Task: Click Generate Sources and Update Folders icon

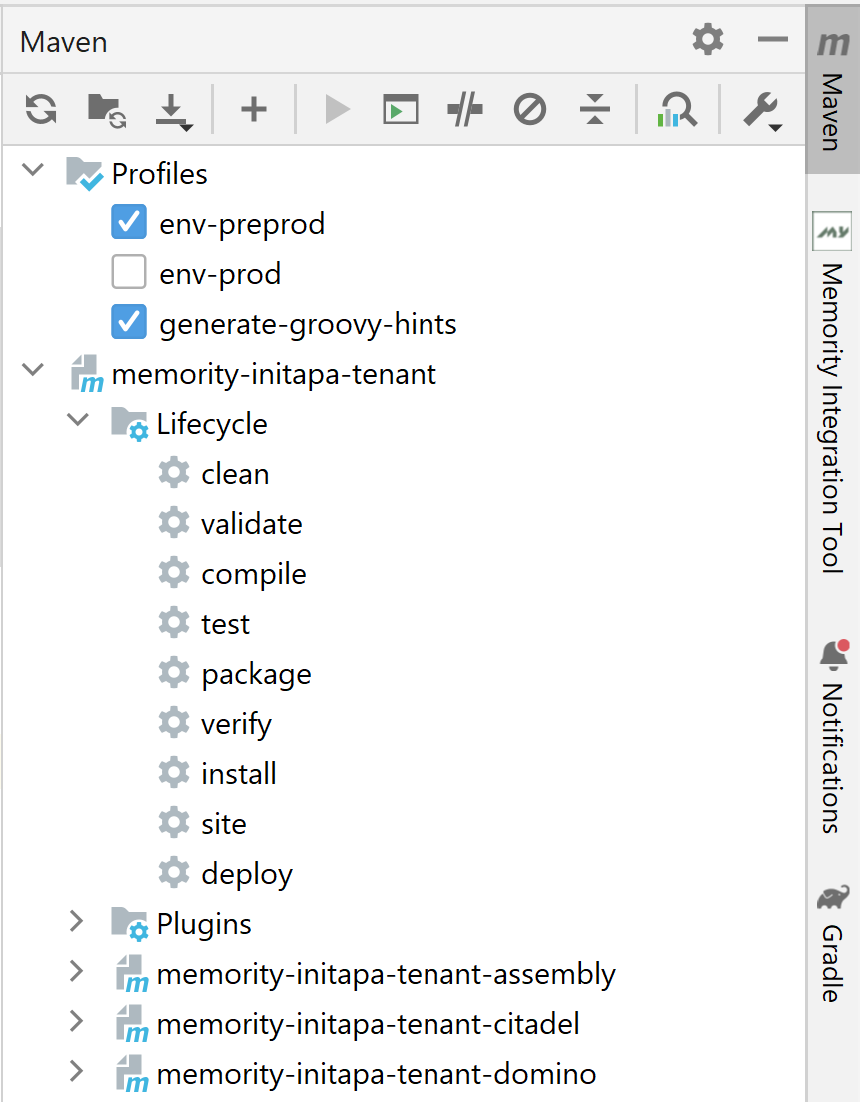Action: [105, 108]
